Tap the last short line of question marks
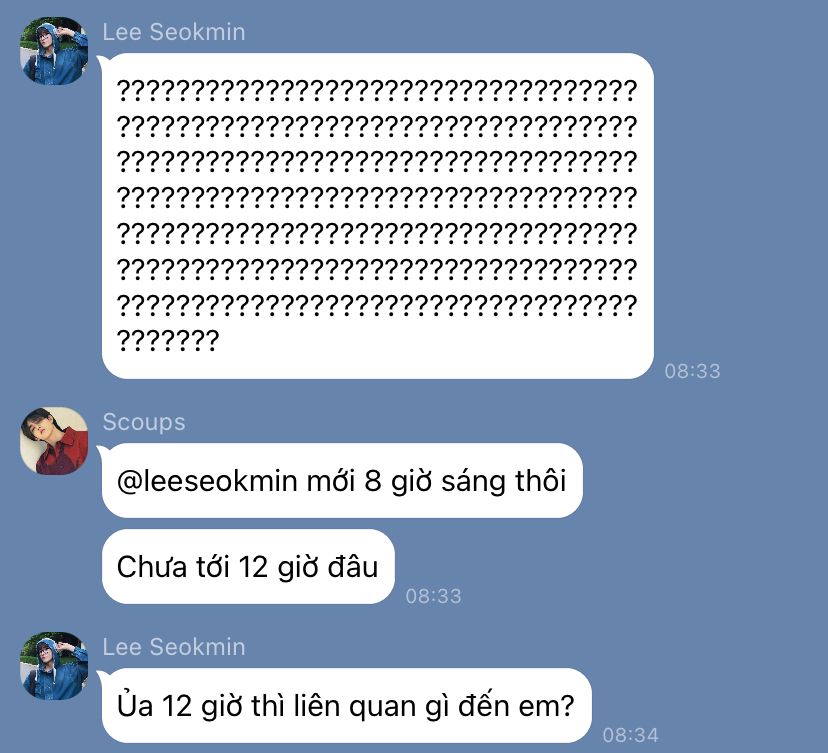The height and width of the screenshot is (753, 828). click(167, 340)
